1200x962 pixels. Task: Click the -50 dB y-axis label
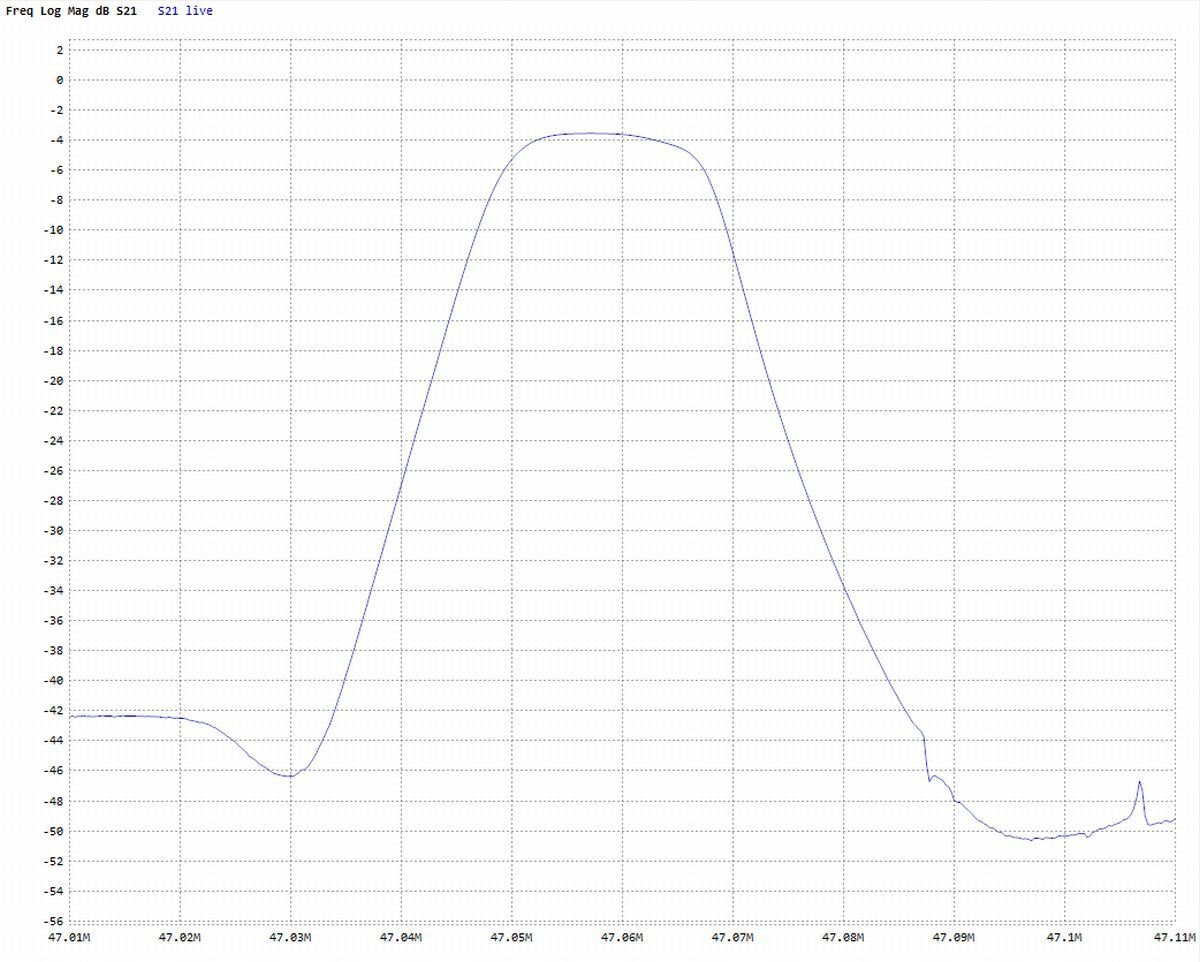53,831
